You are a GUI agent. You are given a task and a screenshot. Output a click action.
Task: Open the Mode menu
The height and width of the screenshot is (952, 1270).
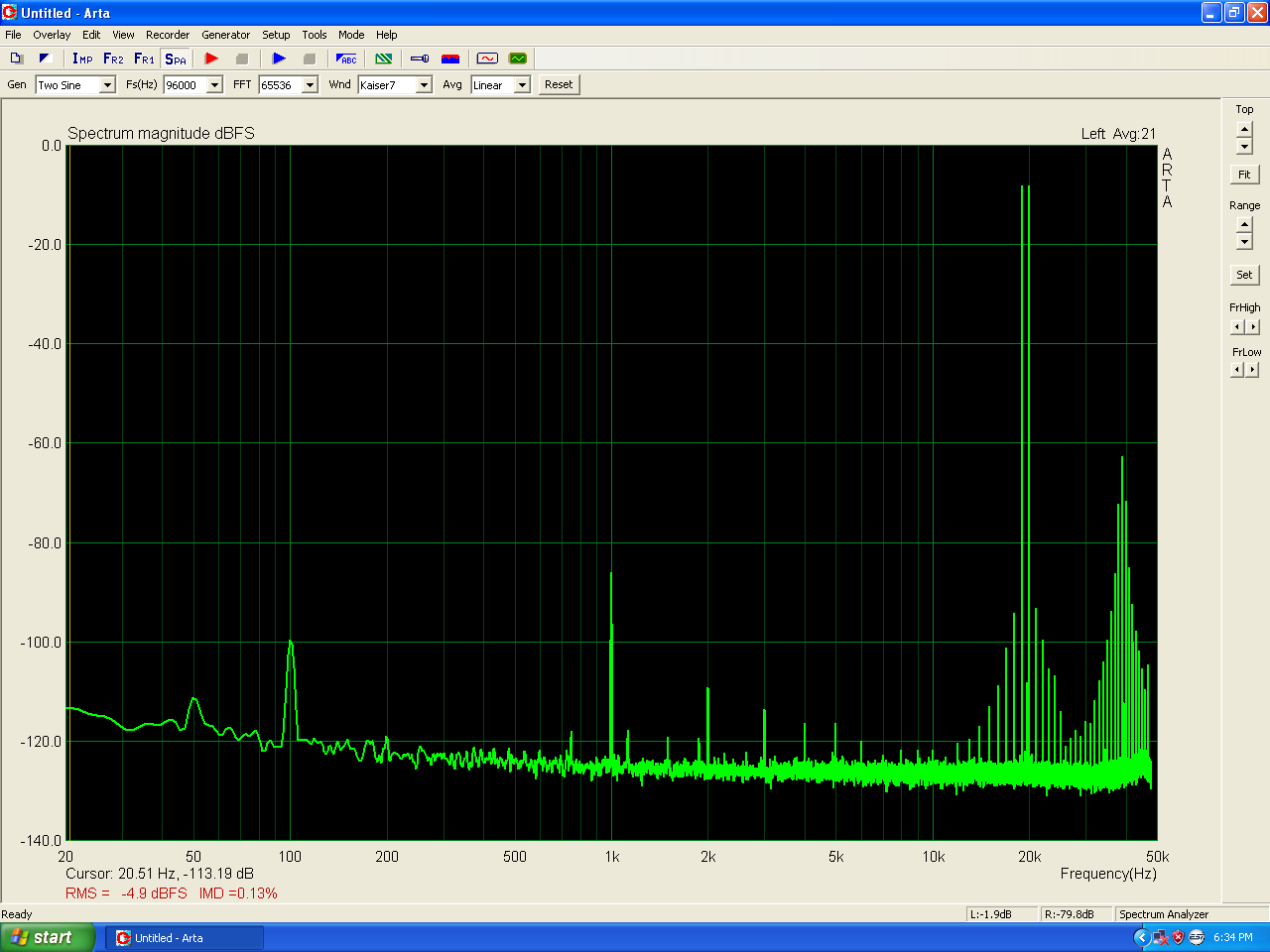coord(351,35)
